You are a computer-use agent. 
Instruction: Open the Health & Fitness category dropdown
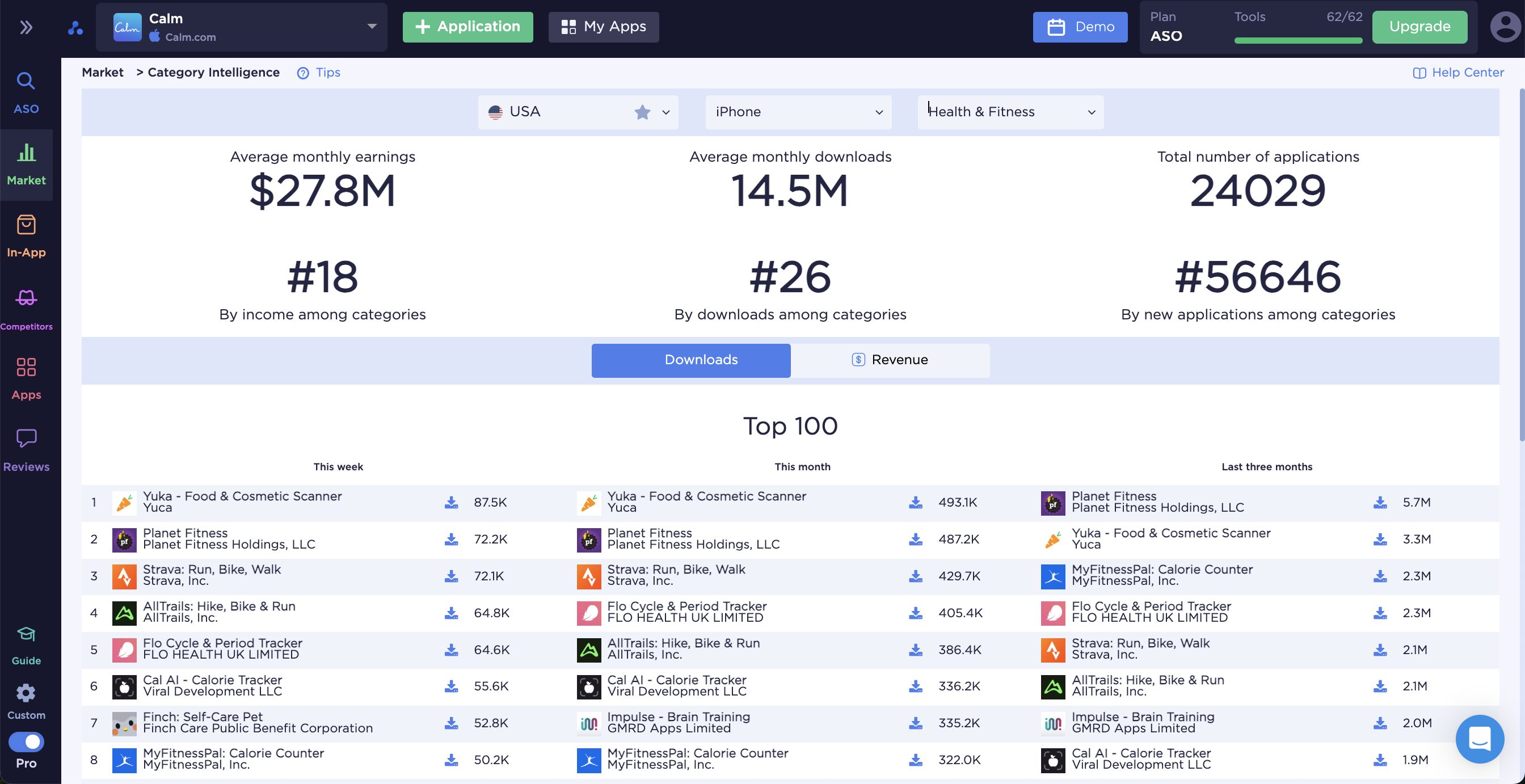pyautogui.click(x=1010, y=112)
